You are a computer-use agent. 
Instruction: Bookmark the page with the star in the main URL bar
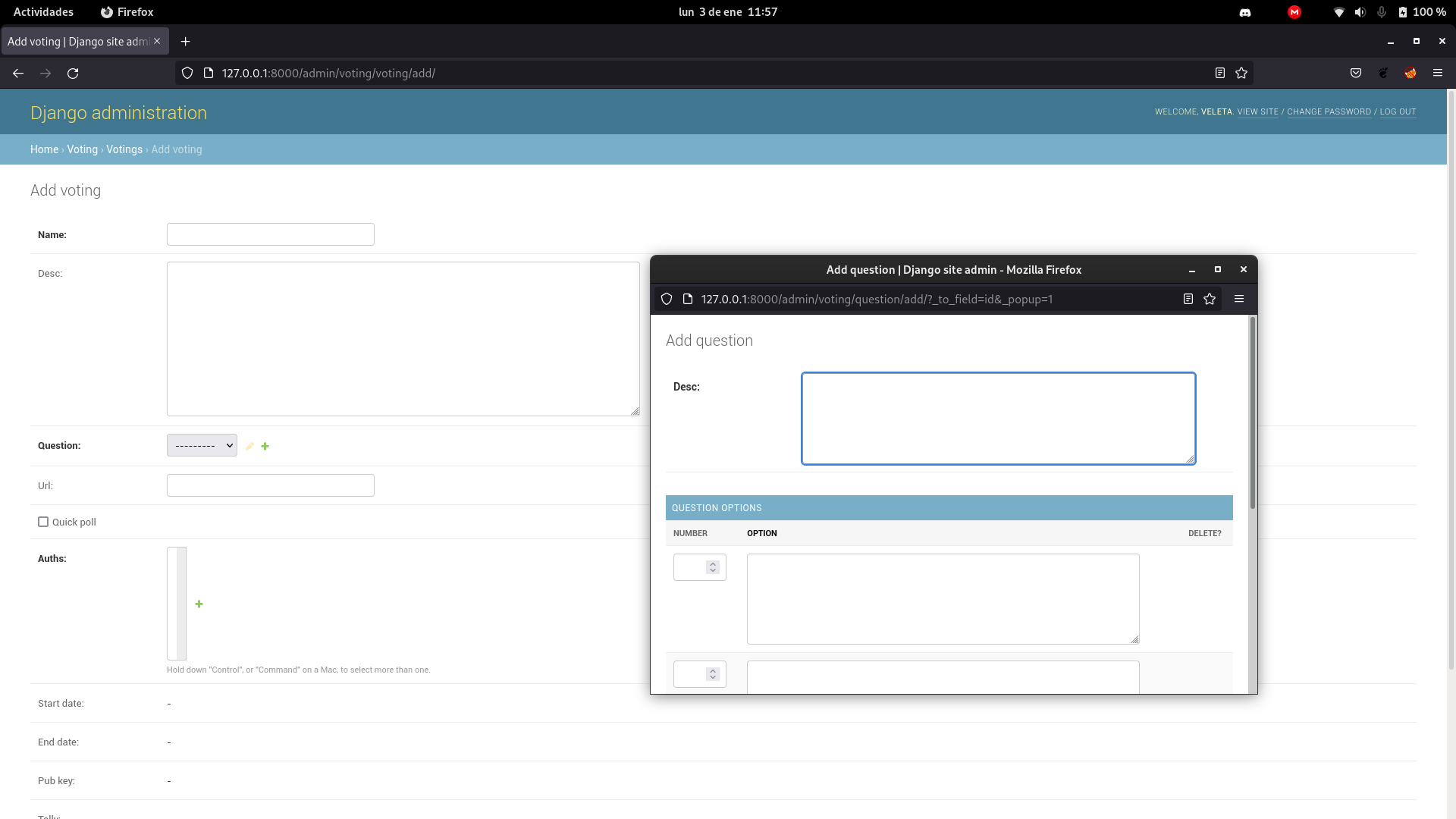coord(1241,74)
